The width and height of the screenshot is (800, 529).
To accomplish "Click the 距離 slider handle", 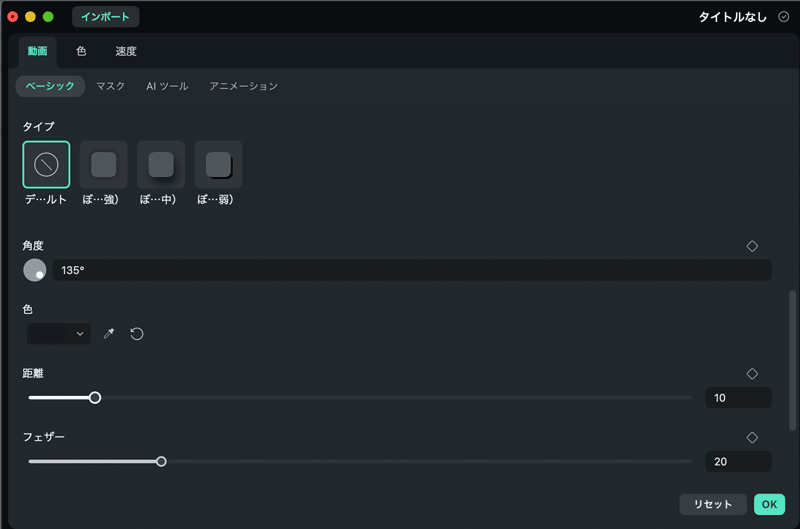I will click(x=95, y=398).
